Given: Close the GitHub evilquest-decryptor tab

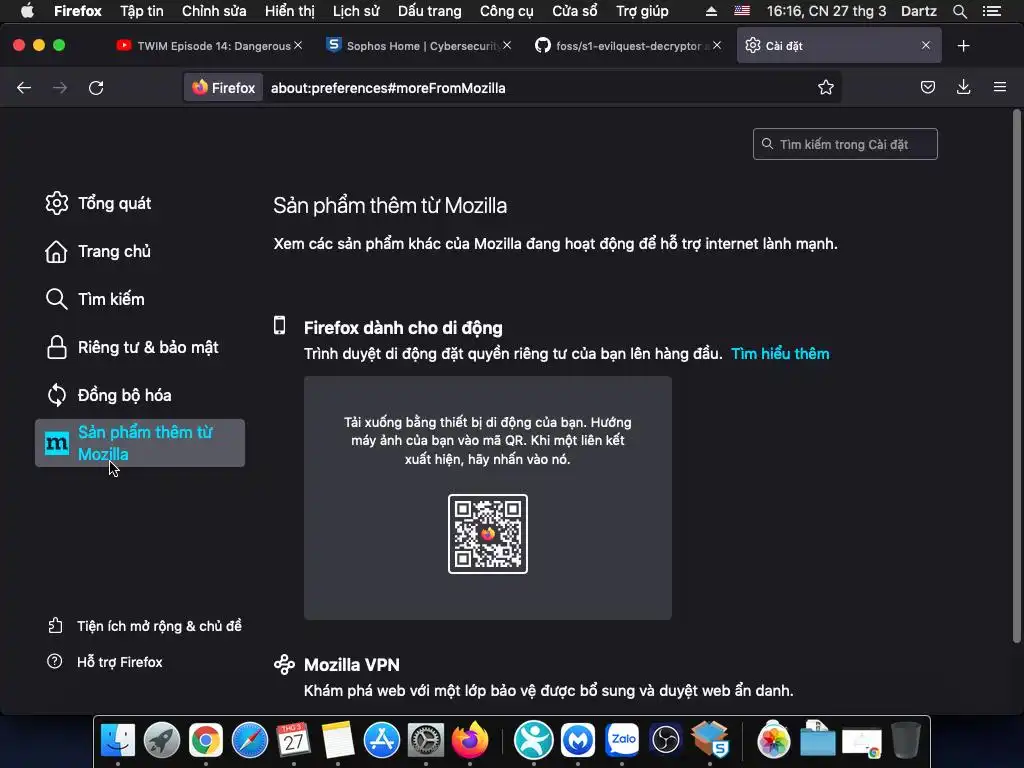Looking at the screenshot, I should [x=717, y=45].
